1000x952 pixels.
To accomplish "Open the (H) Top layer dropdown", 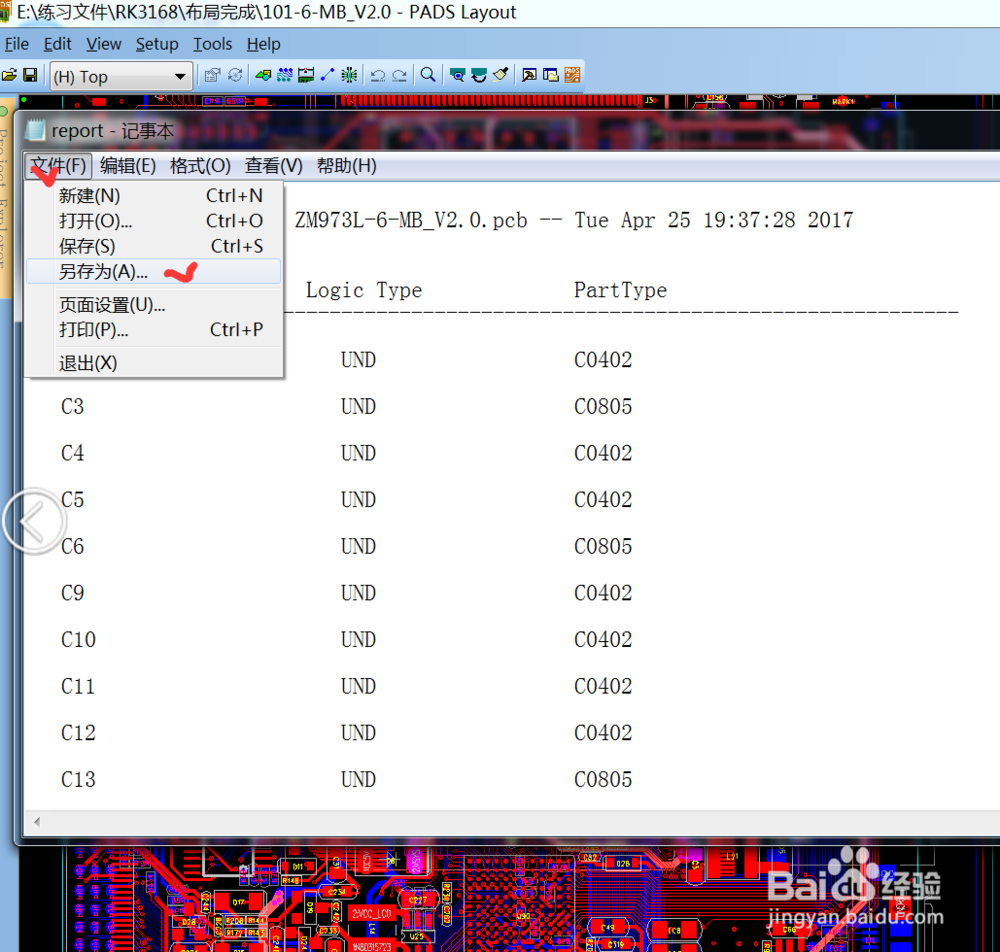I will coord(121,77).
